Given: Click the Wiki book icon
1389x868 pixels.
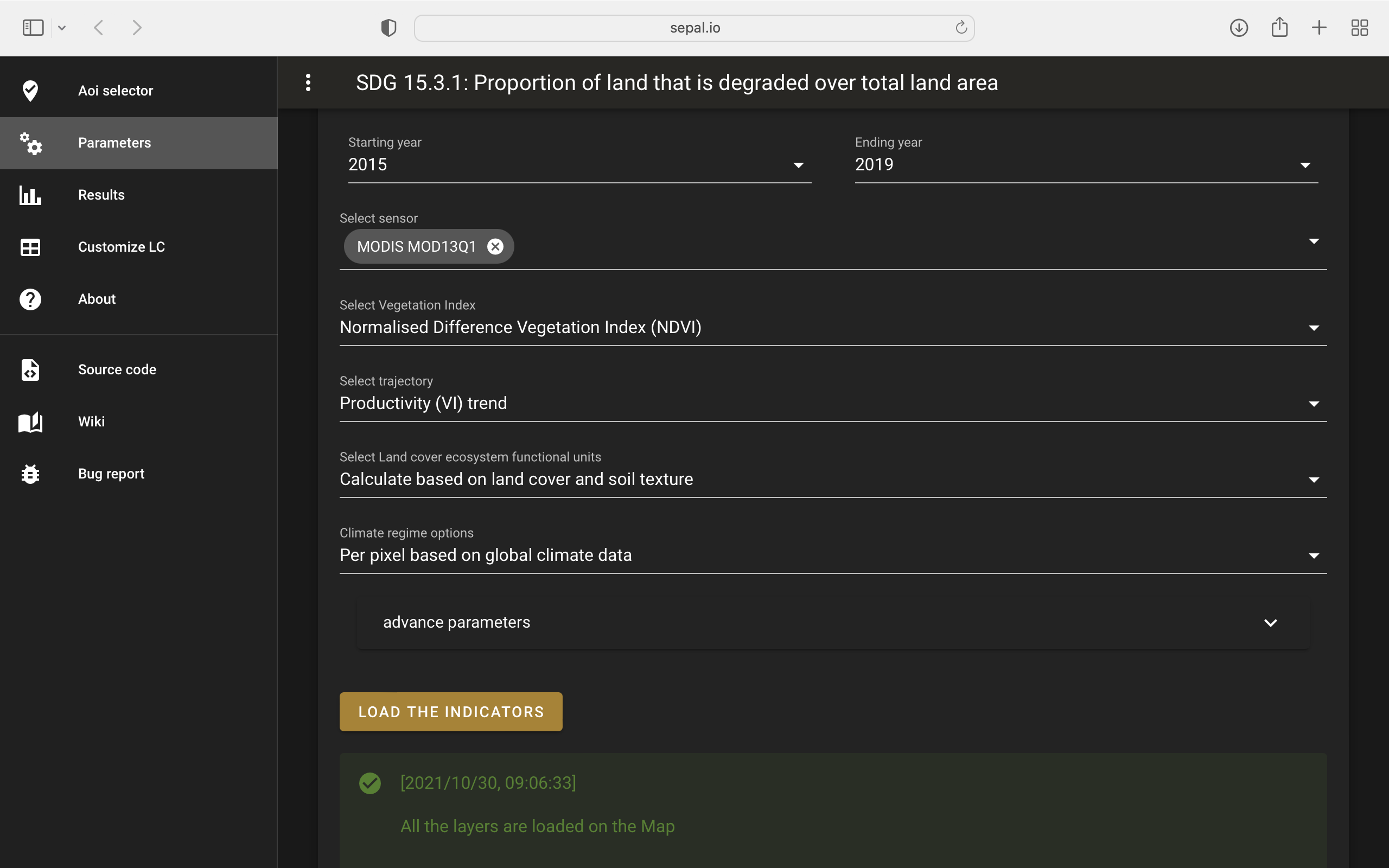Looking at the screenshot, I should (30, 422).
